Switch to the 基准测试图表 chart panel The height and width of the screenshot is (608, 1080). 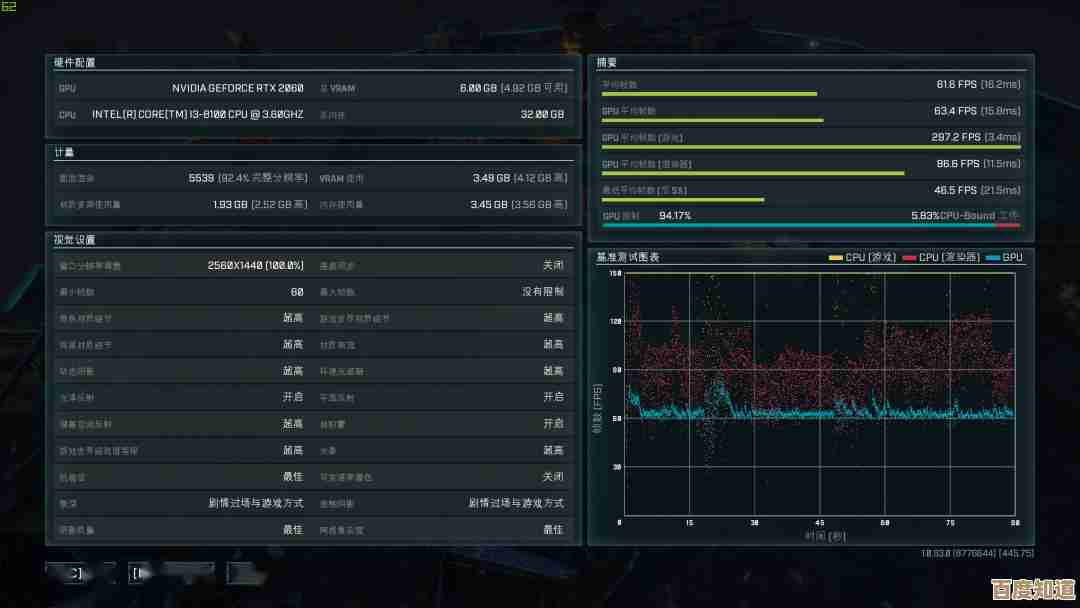pyautogui.click(x=625, y=257)
